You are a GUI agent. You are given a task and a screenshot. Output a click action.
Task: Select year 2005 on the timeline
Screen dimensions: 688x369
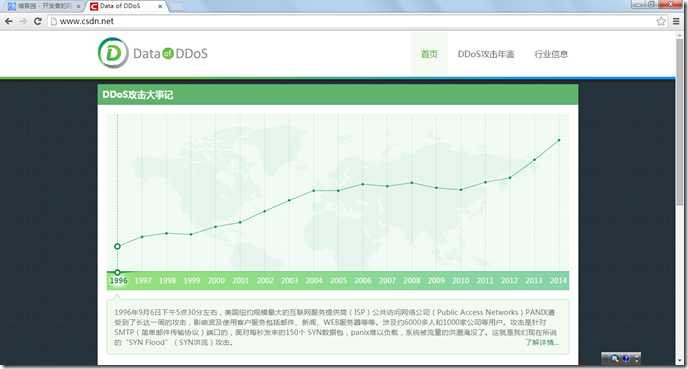coord(338,281)
